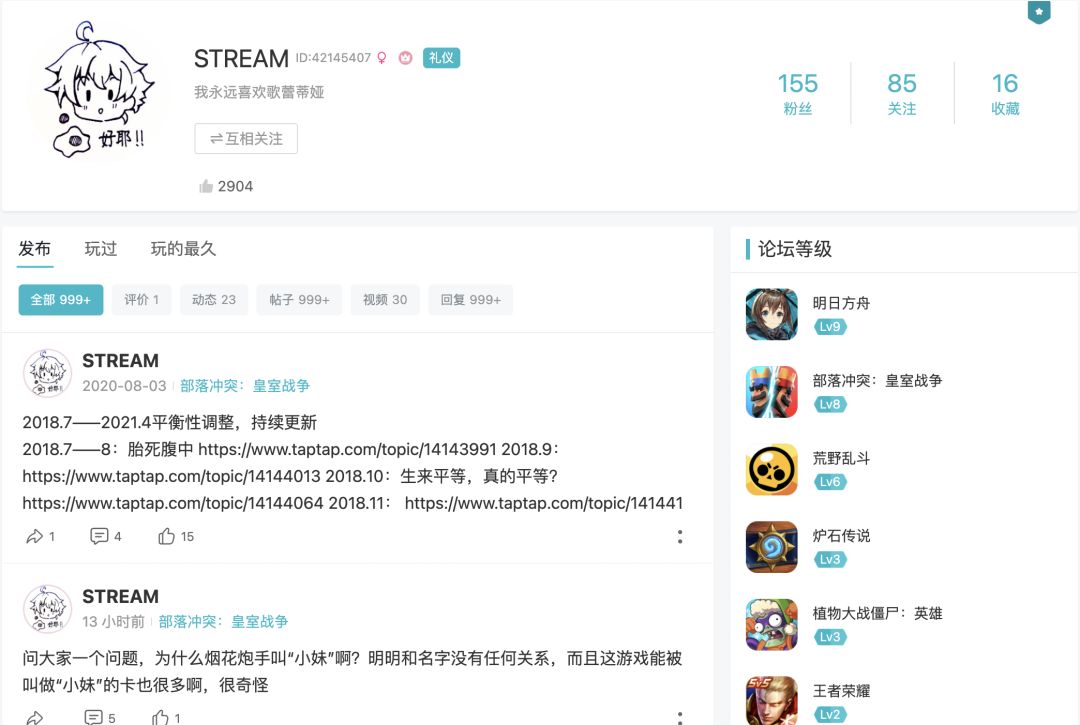
Task: Open the 明日方舟 forum name
Action: coord(841,303)
